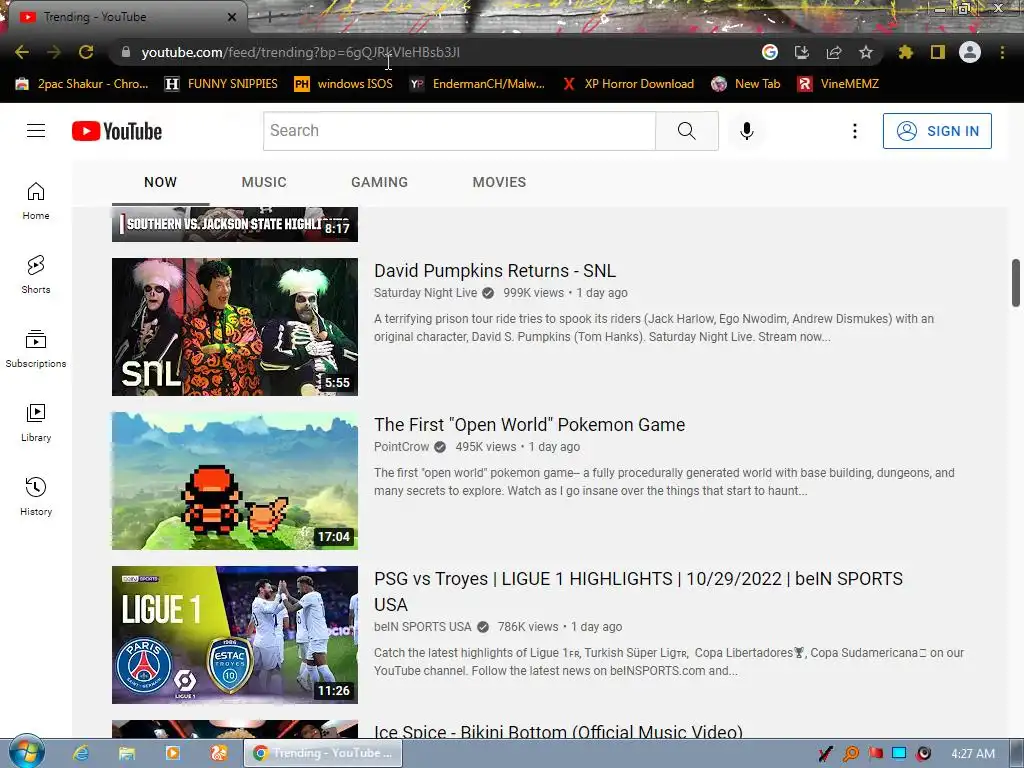The height and width of the screenshot is (768, 1024).
Task: Reload the page
Action: (86, 52)
